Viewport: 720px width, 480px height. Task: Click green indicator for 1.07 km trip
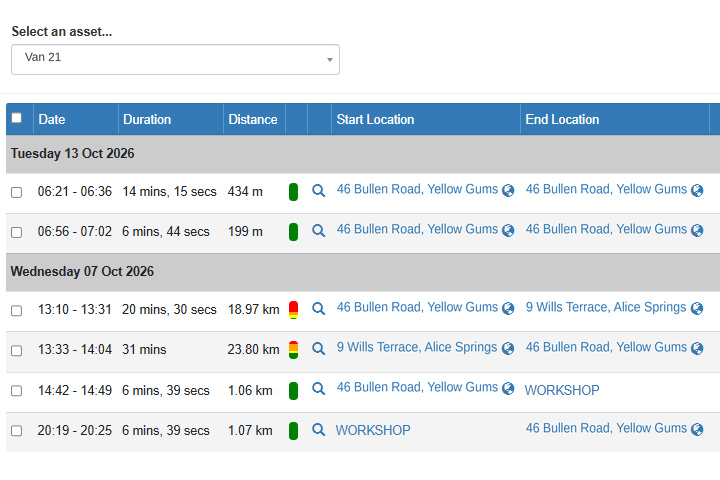[293, 431]
